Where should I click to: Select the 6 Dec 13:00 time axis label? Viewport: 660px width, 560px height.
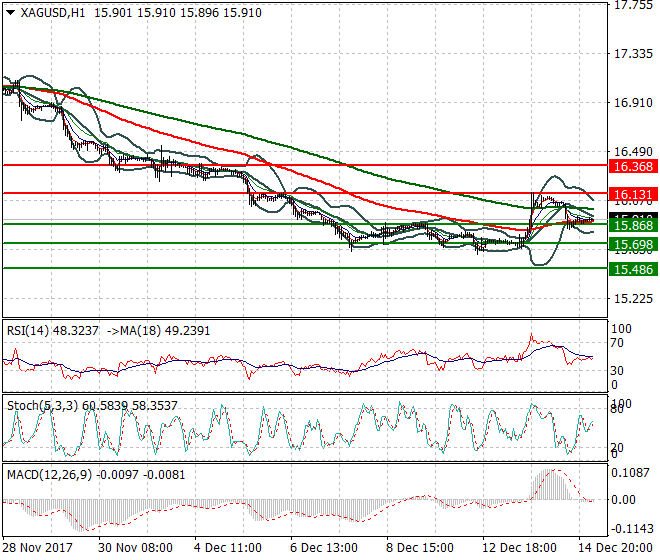pyautogui.click(x=324, y=548)
